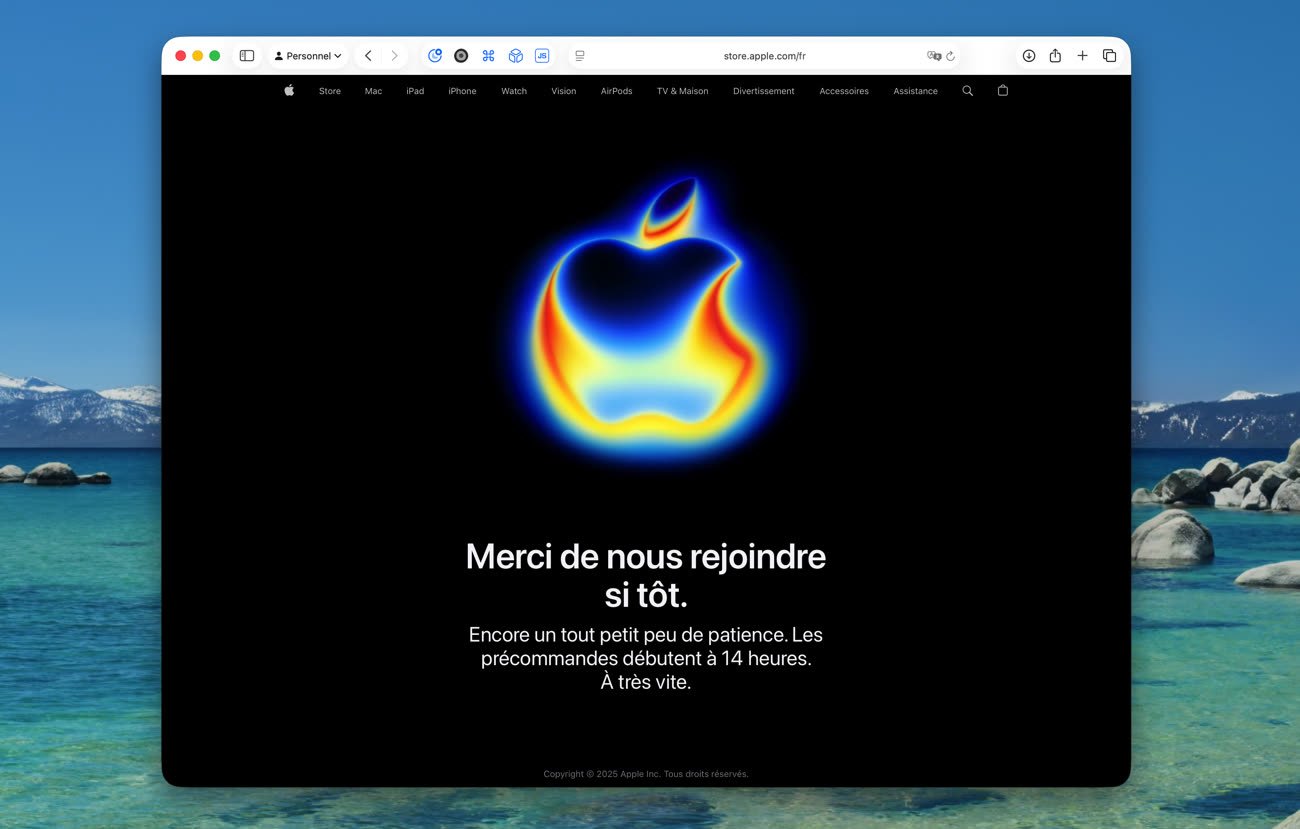The image size is (1300, 829).
Task: Click the text 'précommandes débutent à 14 heures.'
Action: pos(646,659)
